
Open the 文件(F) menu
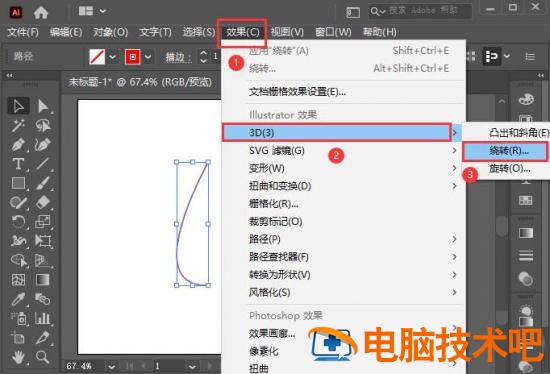pos(22,32)
